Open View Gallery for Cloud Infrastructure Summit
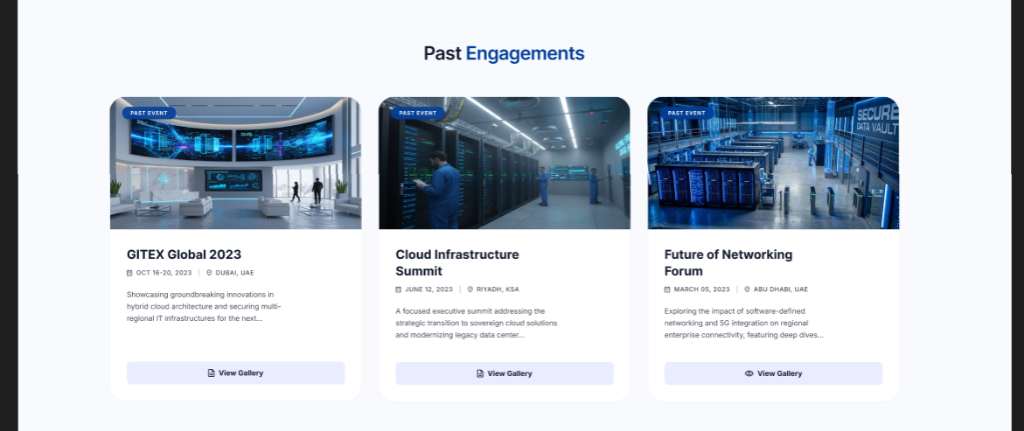 click(504, 374)
